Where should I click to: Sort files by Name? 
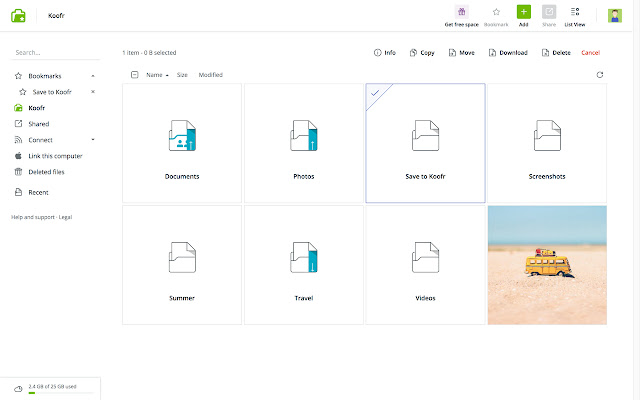coord(154,75)
